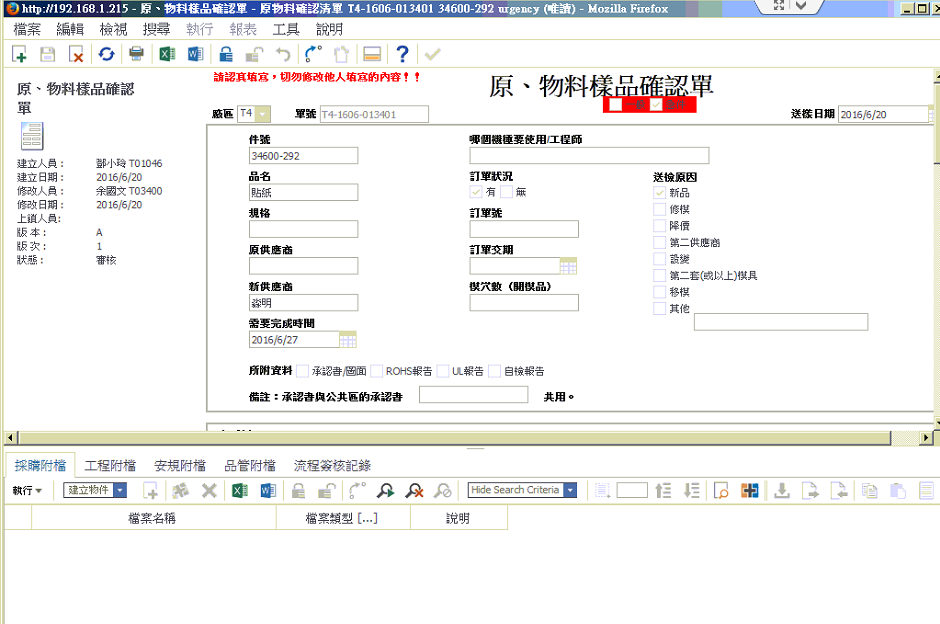Screen dimensions: 940x624
Task: Export to Word from the top toolbar
Action: tap(195, 54)
